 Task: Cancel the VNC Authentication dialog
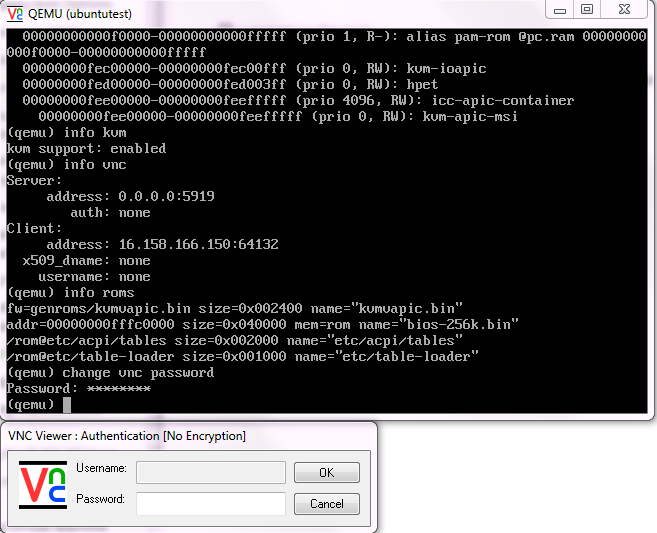pyautogui.click(x=326, y=503)
